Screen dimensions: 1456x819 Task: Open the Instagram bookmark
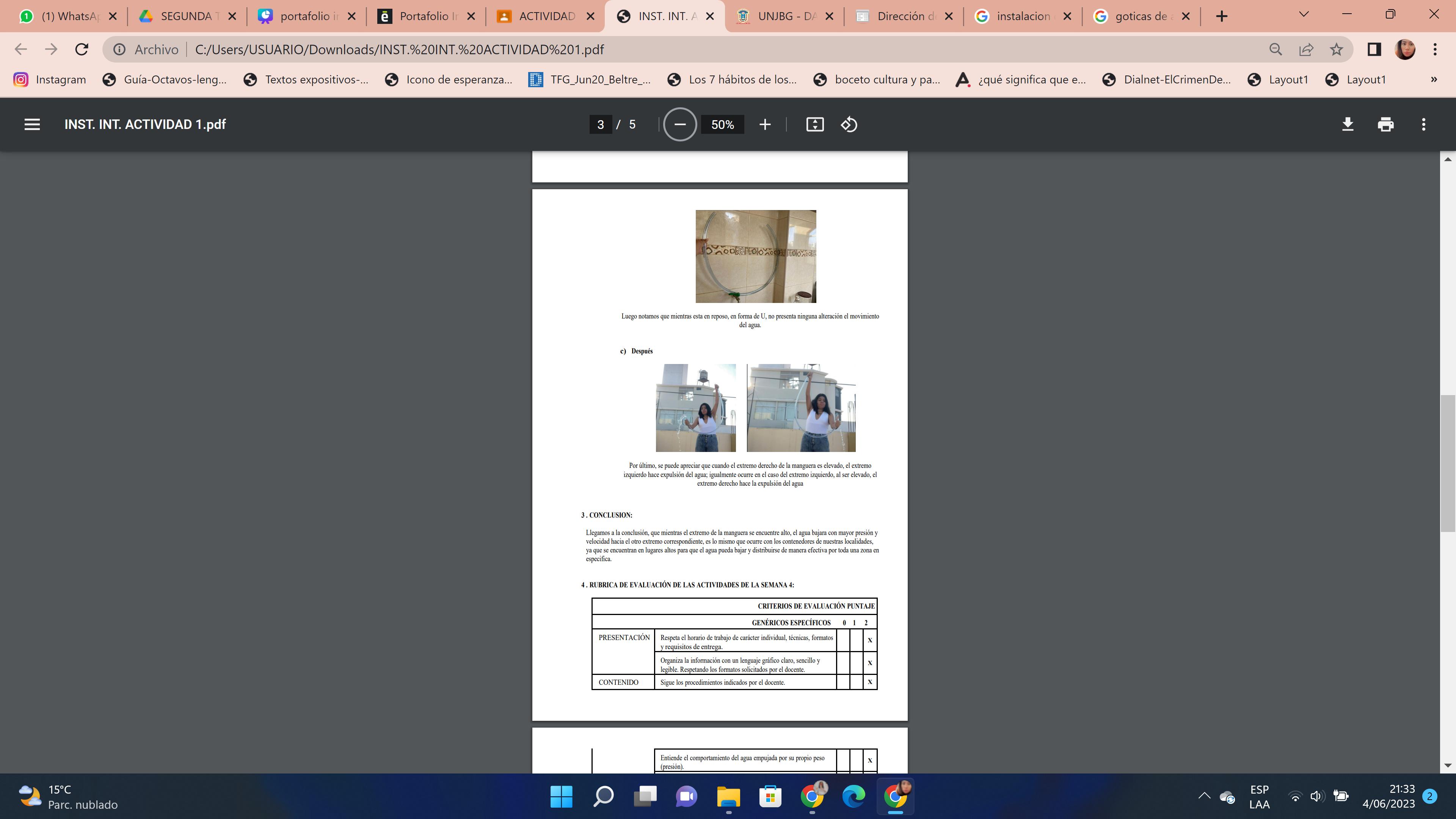point(50,80)
